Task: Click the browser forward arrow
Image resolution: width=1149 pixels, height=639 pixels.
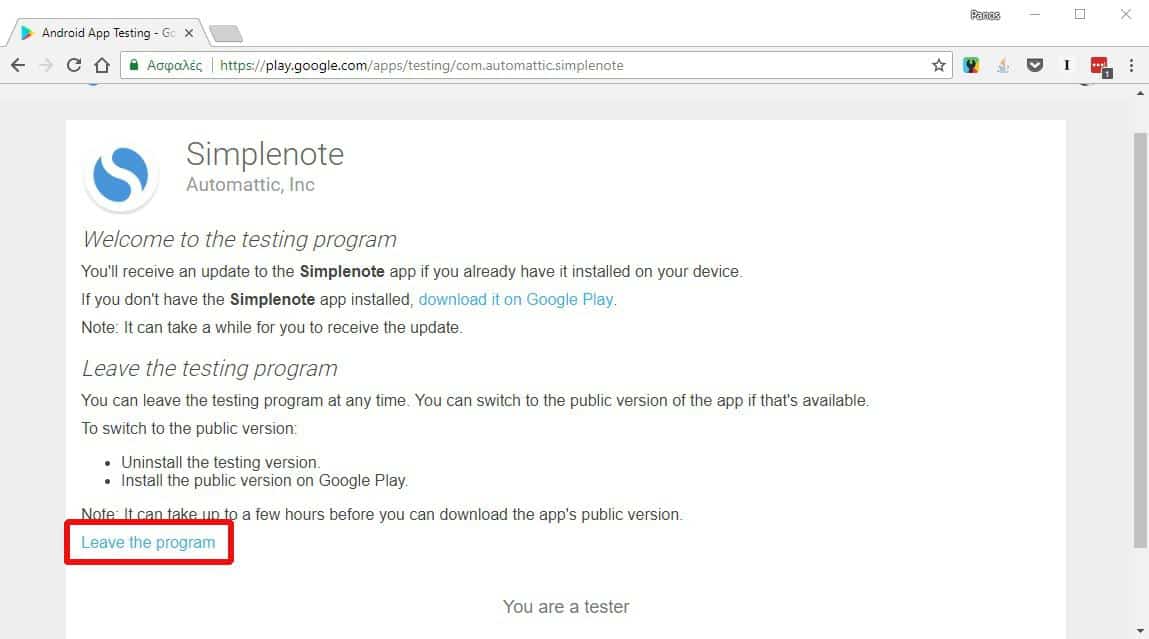Action: [46, 65]
